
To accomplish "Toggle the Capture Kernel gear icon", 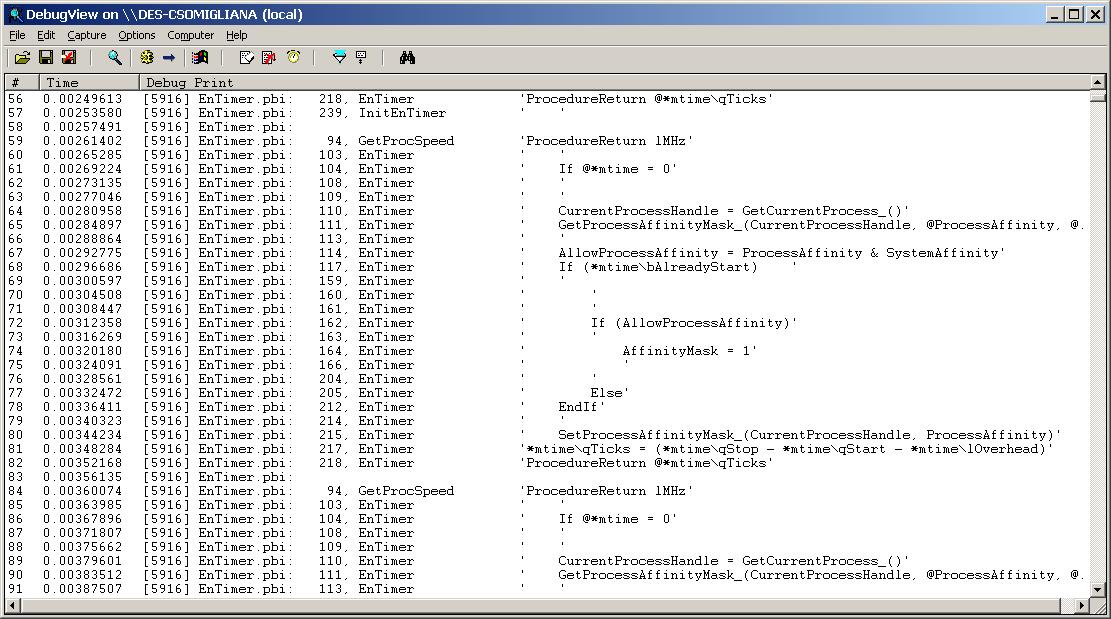I will click(147, 57).
